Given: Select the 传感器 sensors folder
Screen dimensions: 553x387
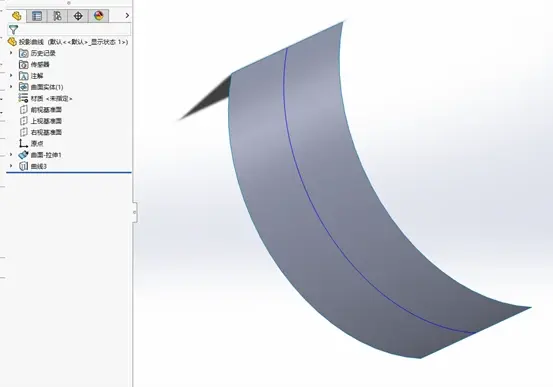Looking at the screenshot, I should pyautogui.click(x=34, y=65).
